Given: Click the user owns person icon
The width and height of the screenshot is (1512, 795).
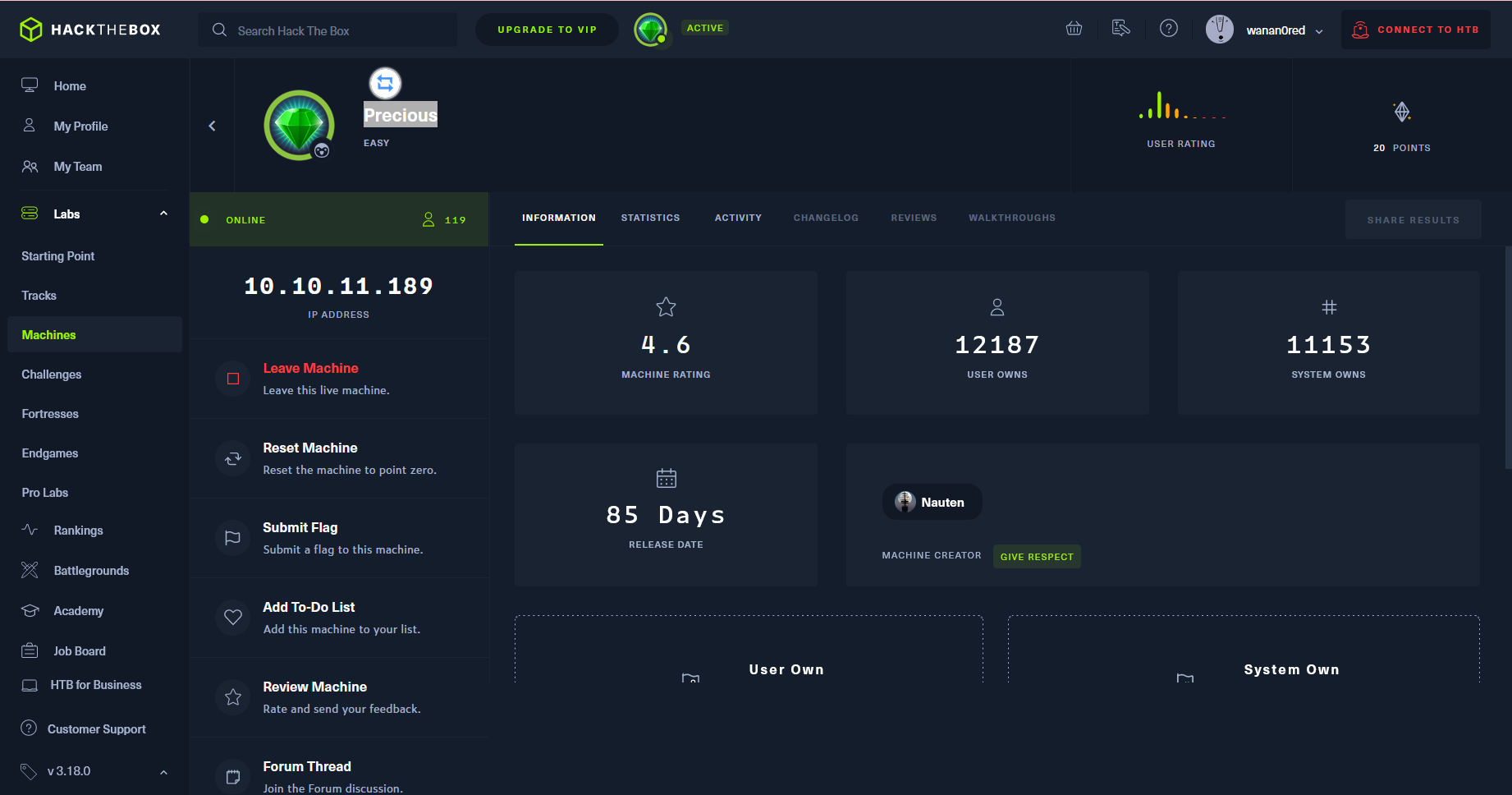Looking at the screenshot, I should pyautogui.click(x=997, y=307).
